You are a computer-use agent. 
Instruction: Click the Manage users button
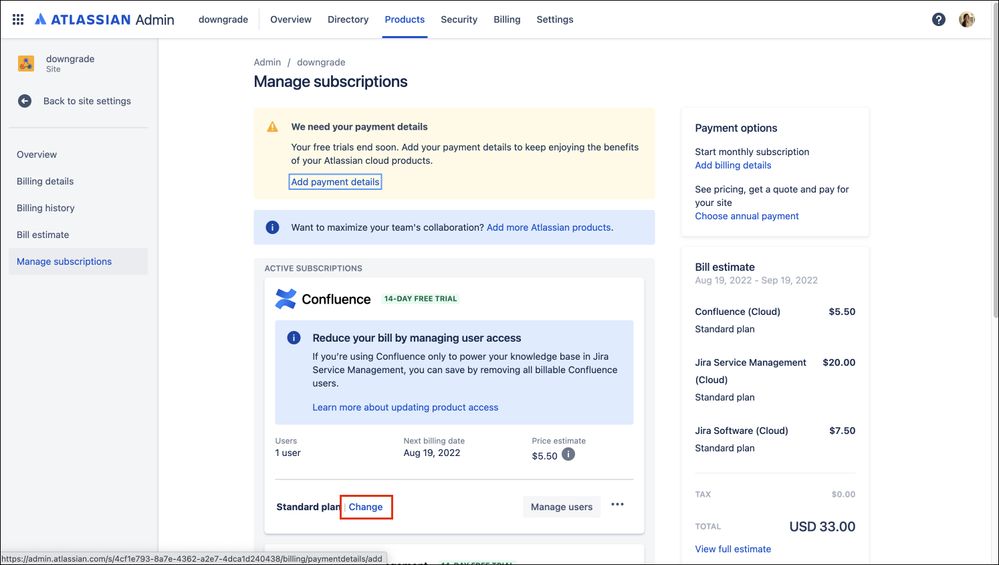click(561, 507)
